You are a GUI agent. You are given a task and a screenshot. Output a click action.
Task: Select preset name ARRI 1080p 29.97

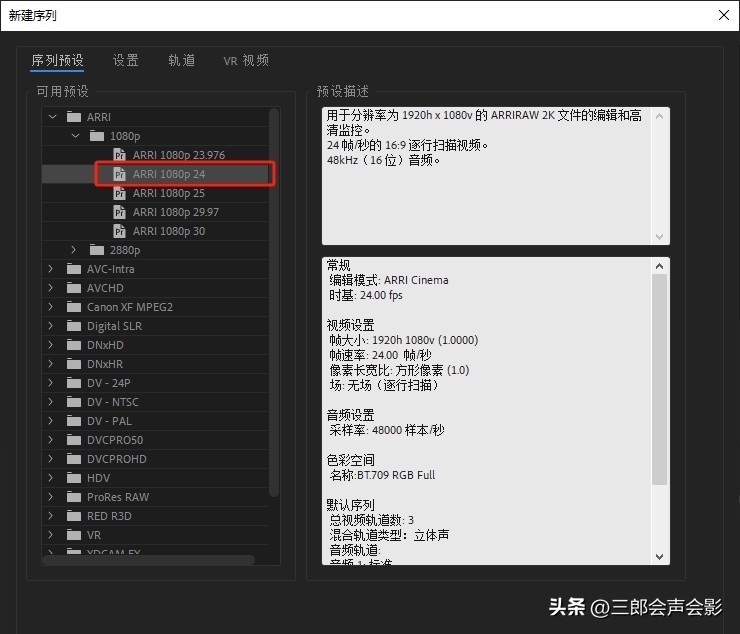[176, 212]
